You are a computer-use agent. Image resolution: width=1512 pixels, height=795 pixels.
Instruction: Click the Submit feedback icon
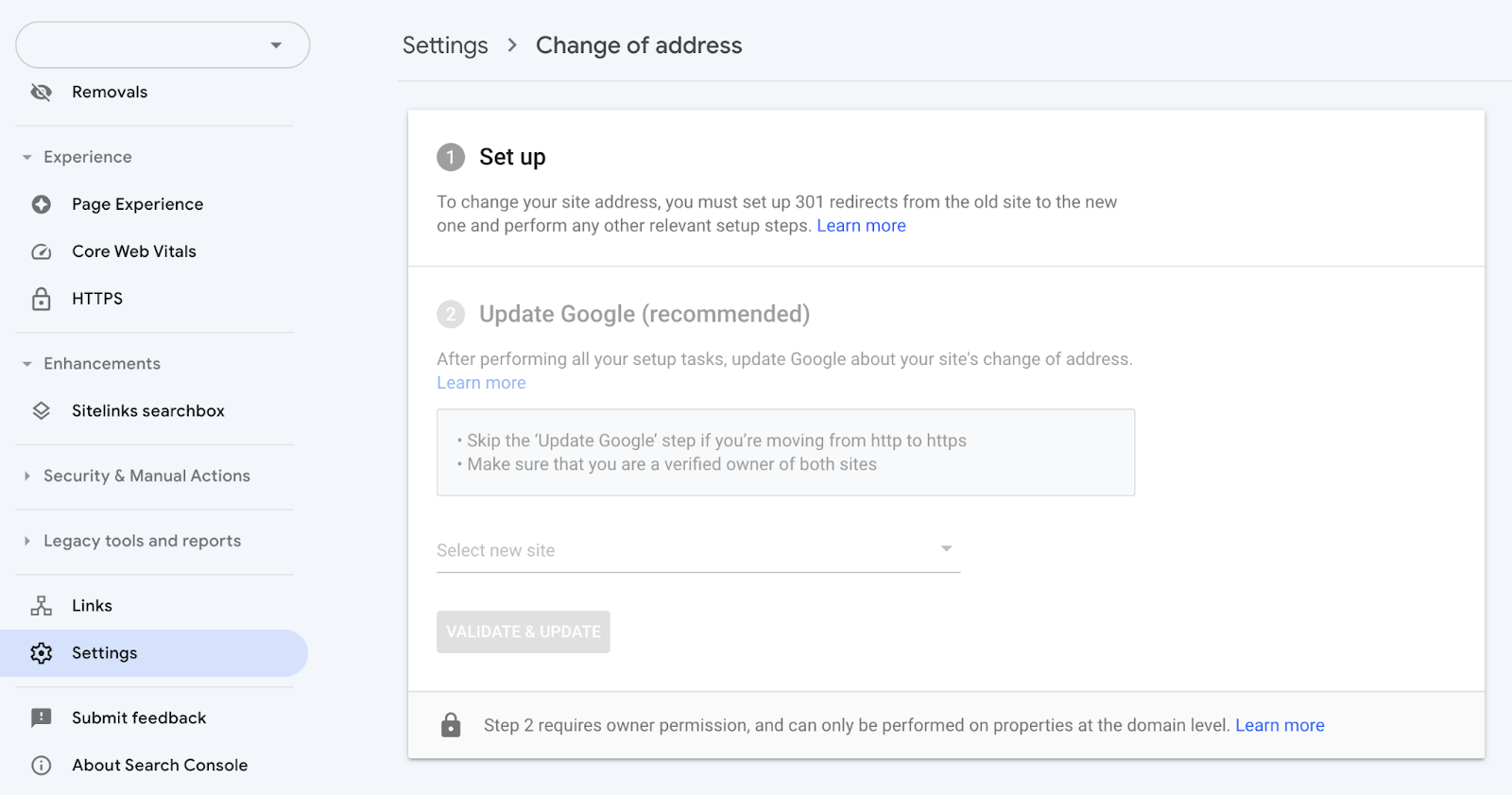pyautogui.click(x=42, y=717)
